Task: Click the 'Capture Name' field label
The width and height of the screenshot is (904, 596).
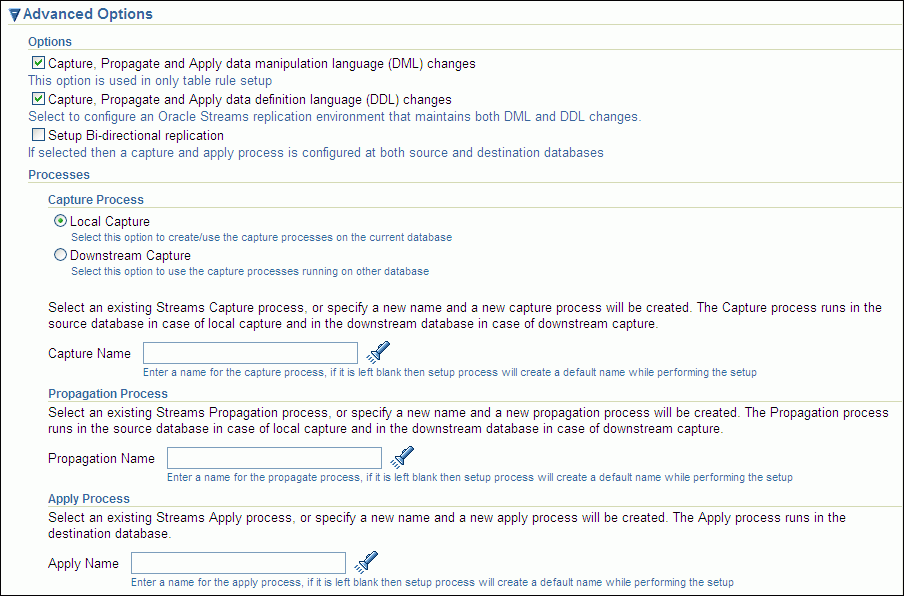Action: 89,353
